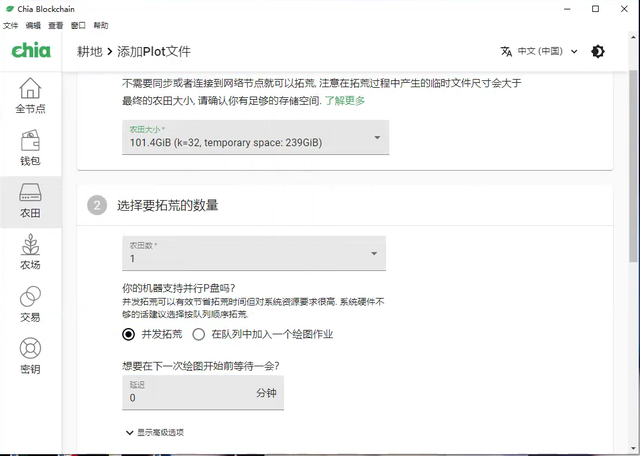Open the 编辑 menu
Image resolution: width=640 pixels, height=456 pixels.
[x=33, y=25]
